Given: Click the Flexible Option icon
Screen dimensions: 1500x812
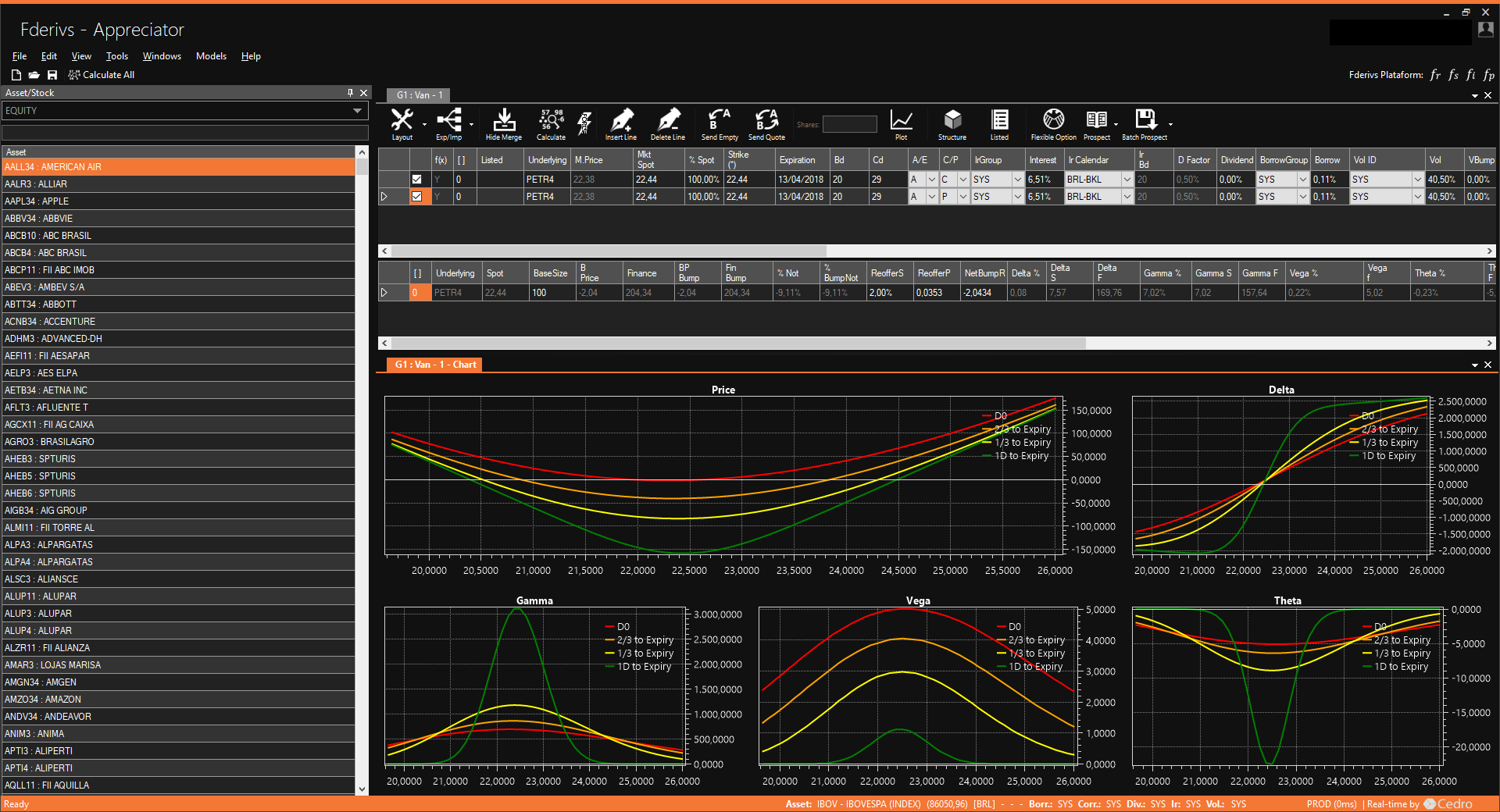Looking at the screenshot, I should click(x=1053, y=121).
